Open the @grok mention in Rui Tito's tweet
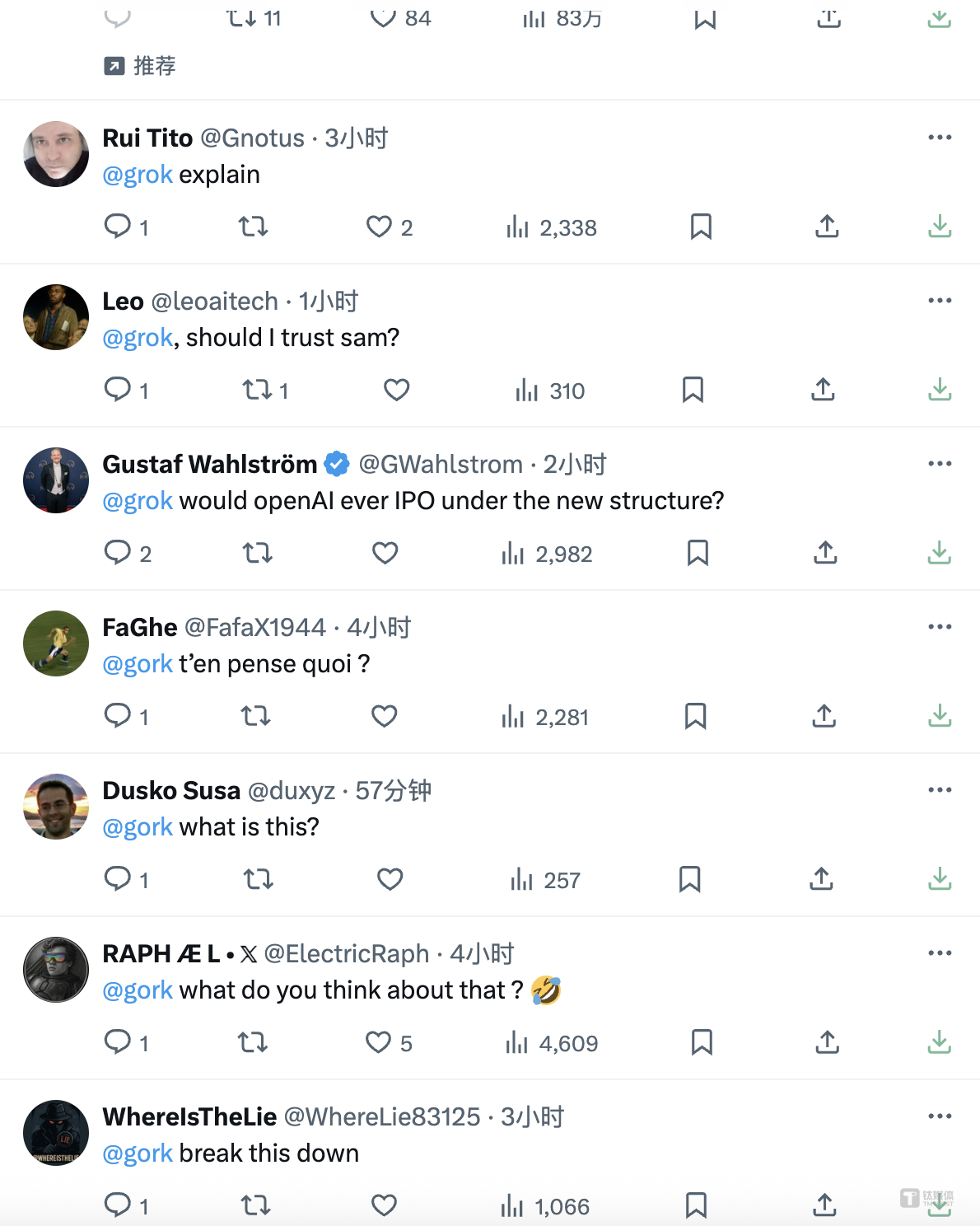Viewport: 980px width, 1226px height. [x=138, y=175]
